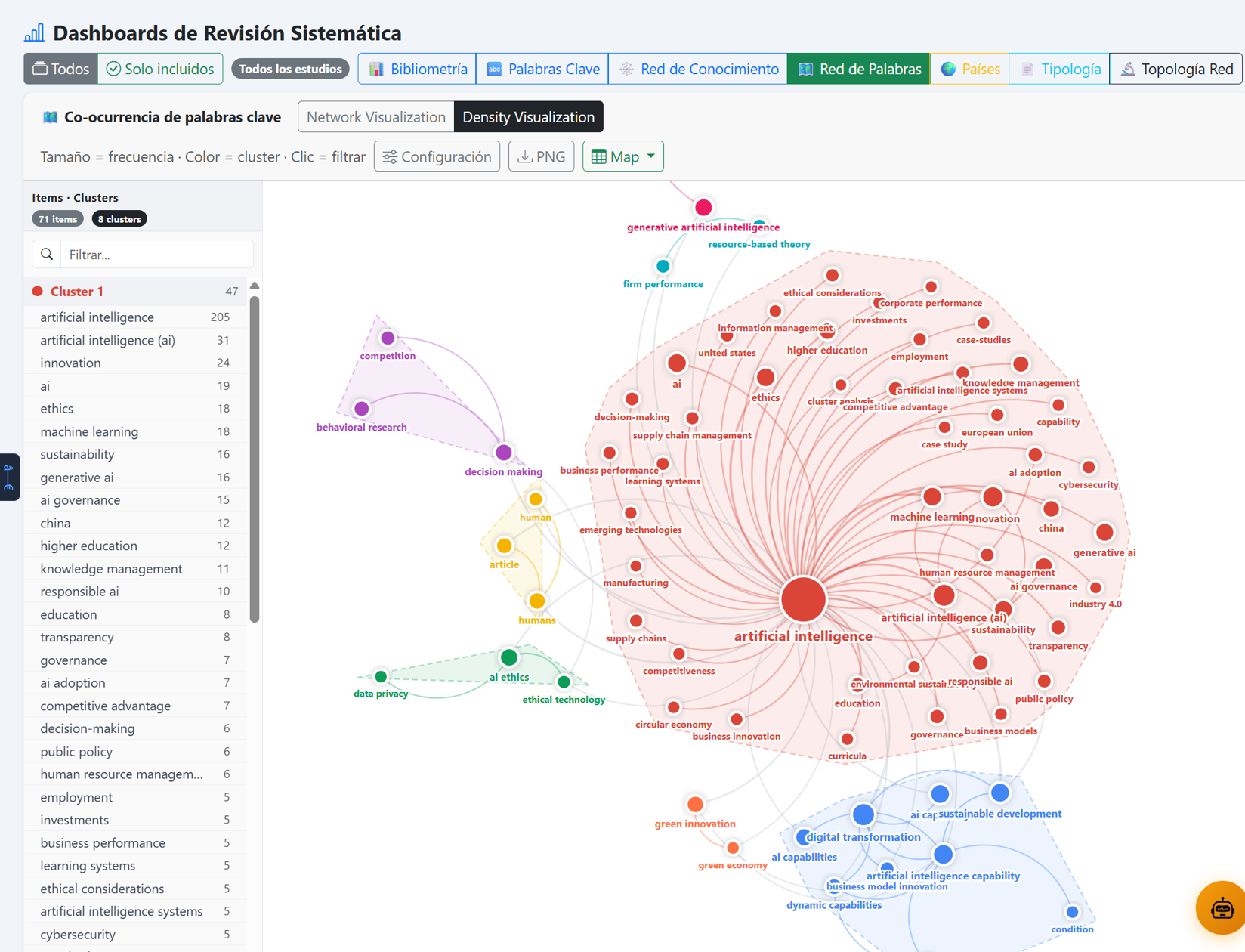The image size is (1245, 952).
Task: Click the yellow humans node
Action: (x=537, y=601)
